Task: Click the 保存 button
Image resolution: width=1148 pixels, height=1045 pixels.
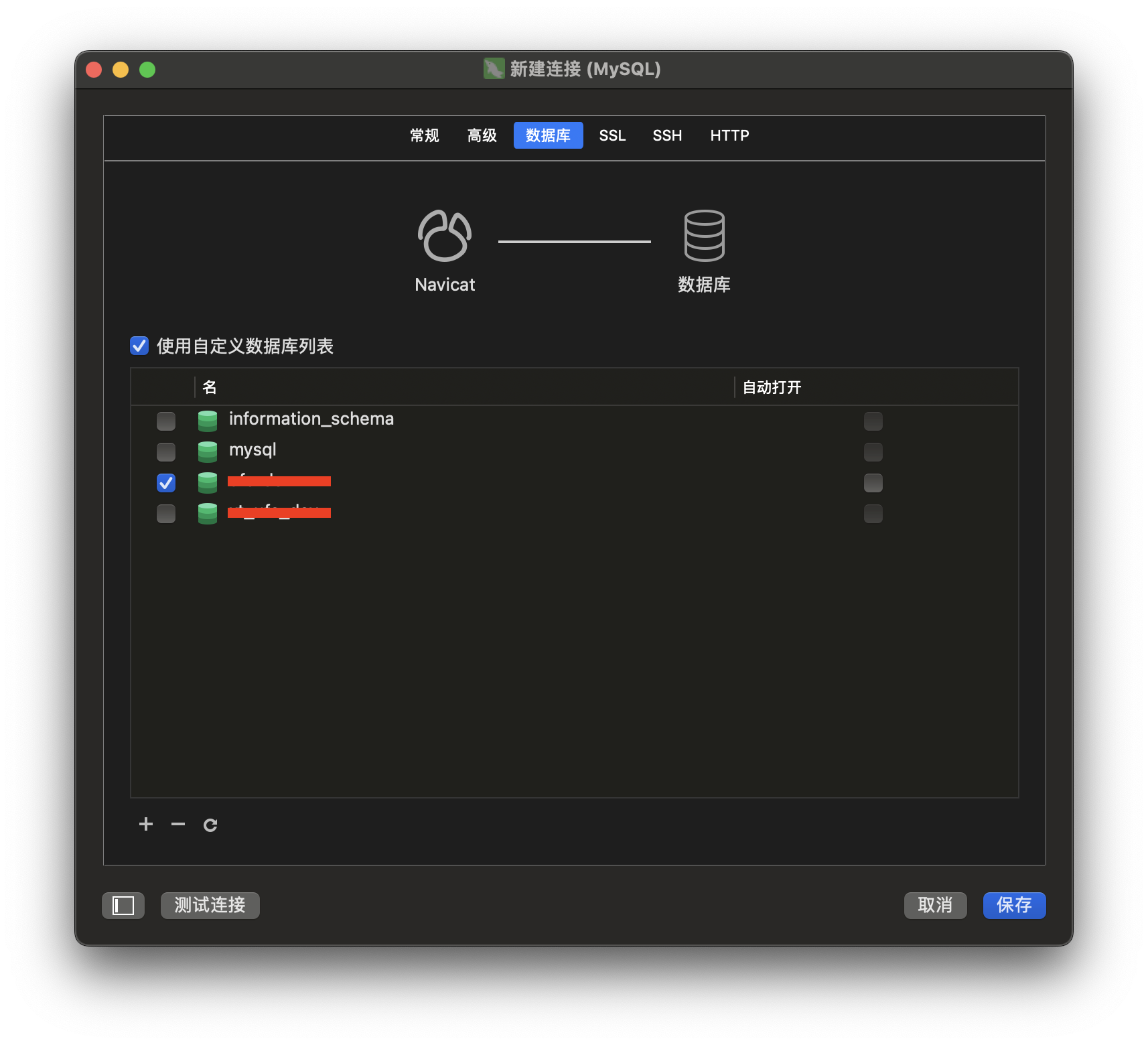Action: [x=1014, y=906]
